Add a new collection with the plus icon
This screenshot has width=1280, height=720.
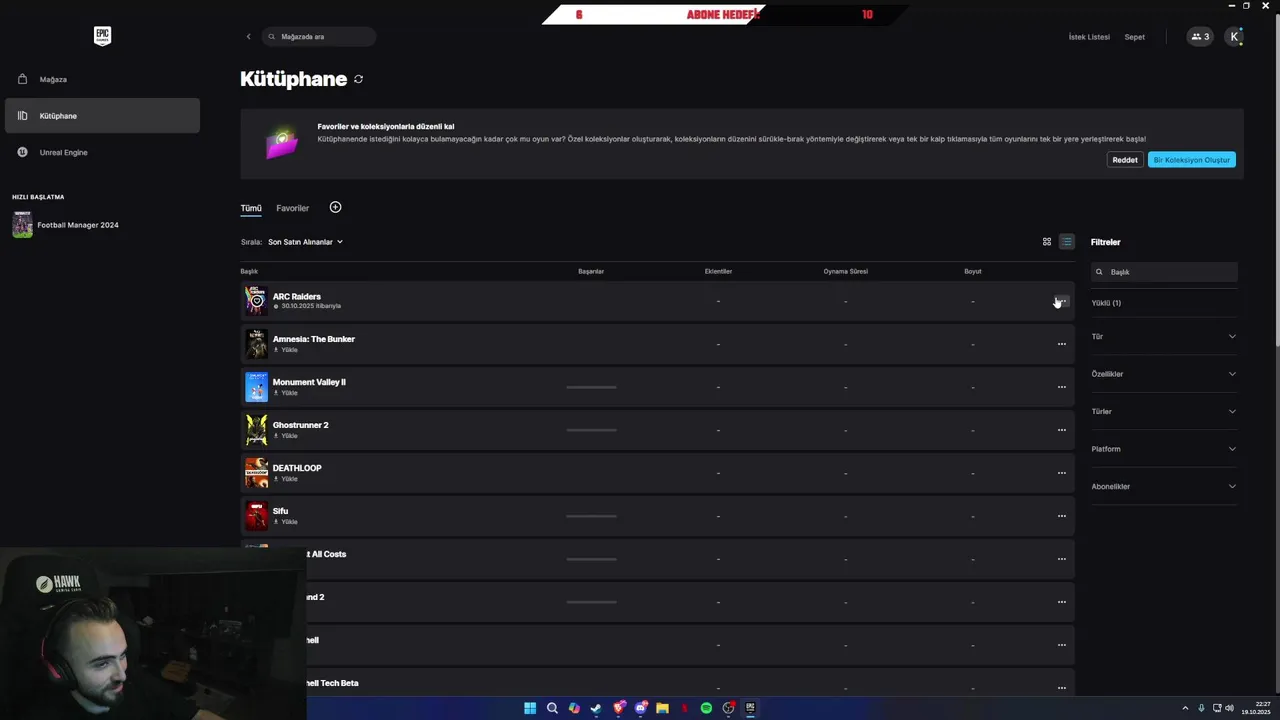point(335,207)
